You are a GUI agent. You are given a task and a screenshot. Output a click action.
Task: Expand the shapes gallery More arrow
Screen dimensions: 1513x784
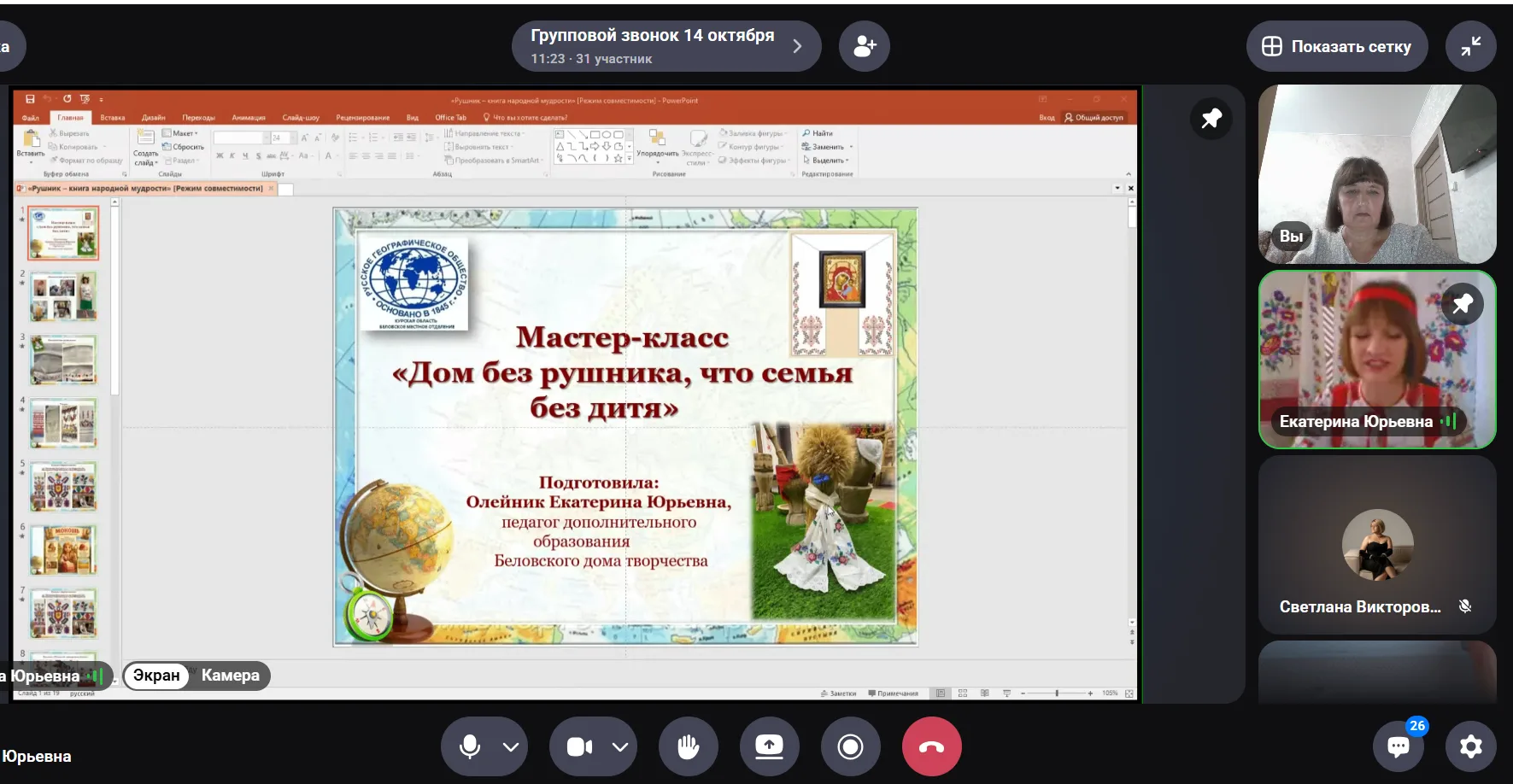click(x=630, y=159)
